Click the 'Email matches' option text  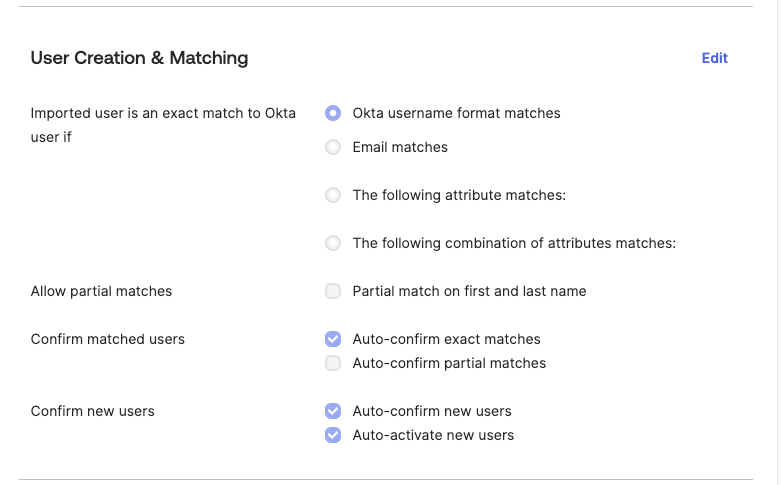[x=400, y=147]
